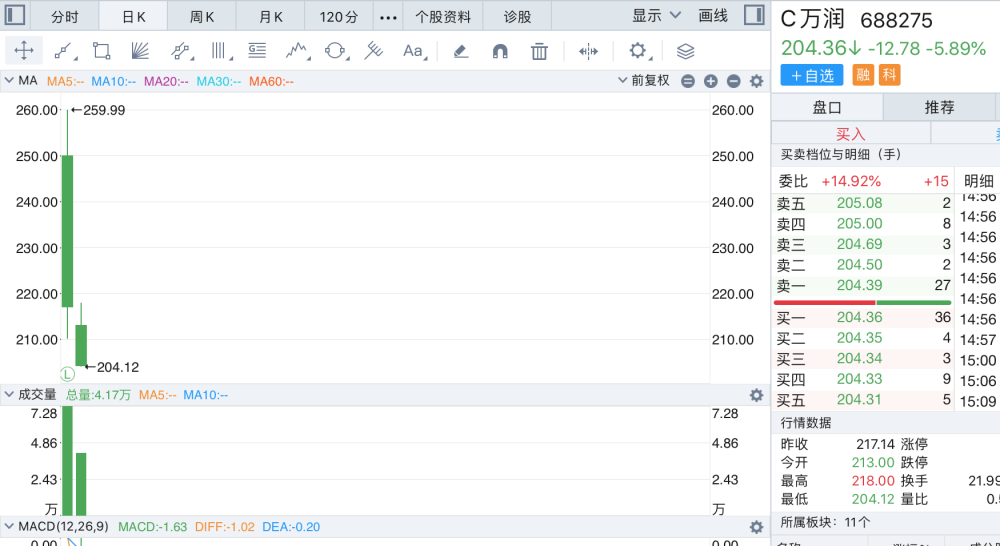
Task: Toggle the left sidebar panel
Action: pos(15,15)
